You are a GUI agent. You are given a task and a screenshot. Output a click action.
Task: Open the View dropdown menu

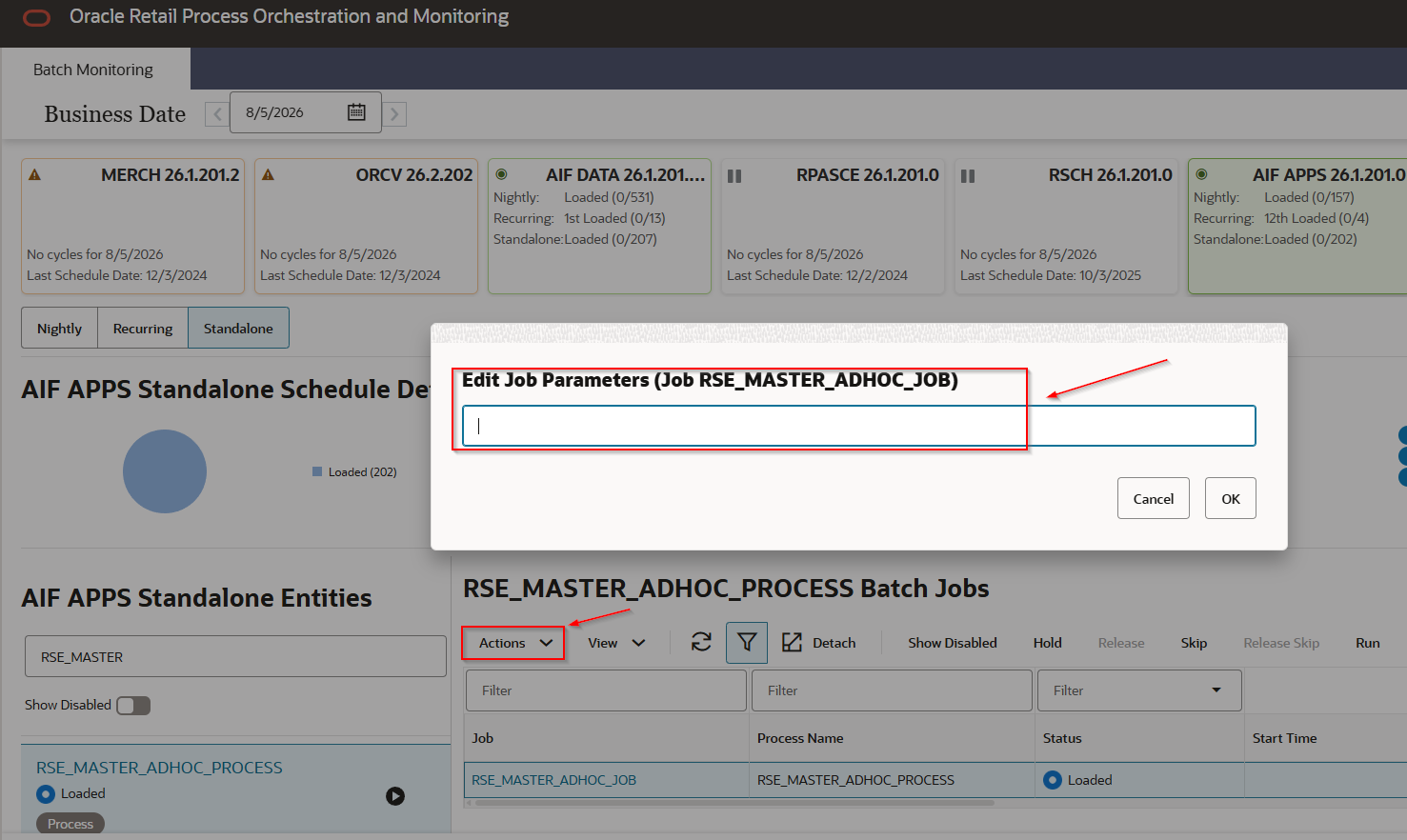(616, 643)
